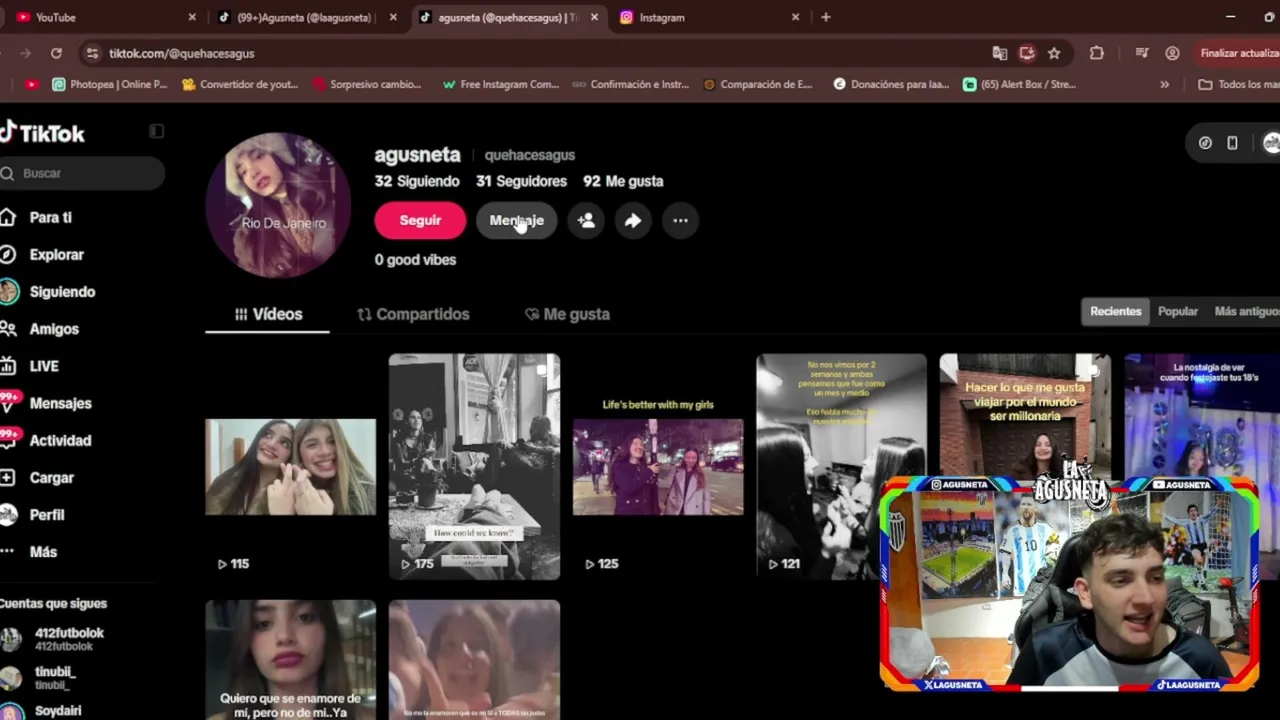Open the three-dot profile options menu
This screenshot has width=1280, height=720.
680,220
